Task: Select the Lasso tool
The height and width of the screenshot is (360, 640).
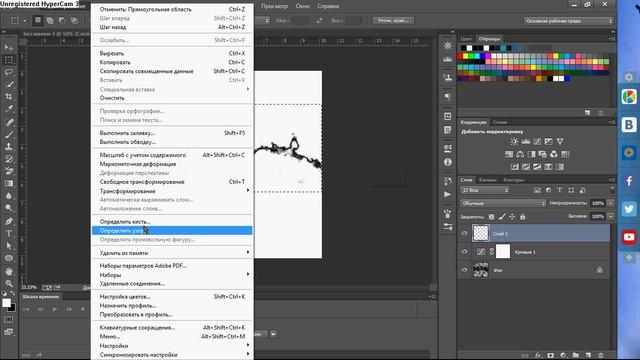Action: click(x=9, y=72)
